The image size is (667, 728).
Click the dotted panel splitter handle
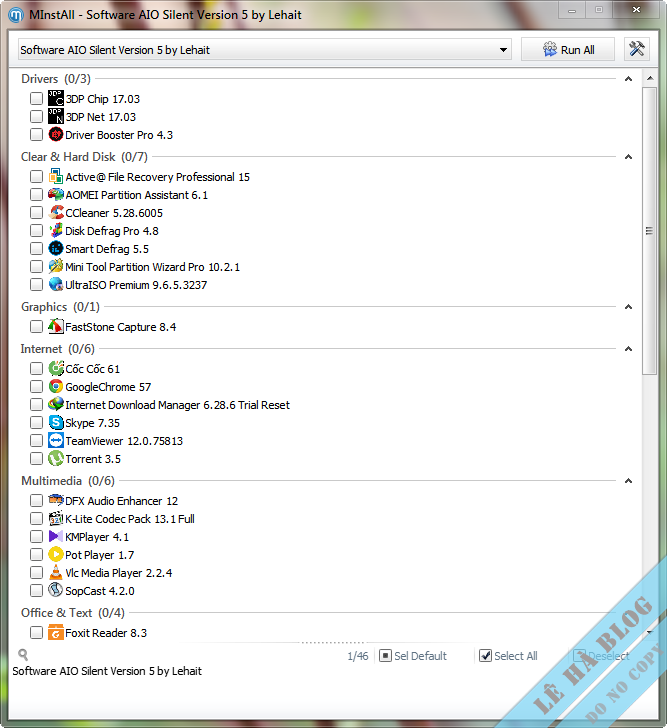coord(332,643)
